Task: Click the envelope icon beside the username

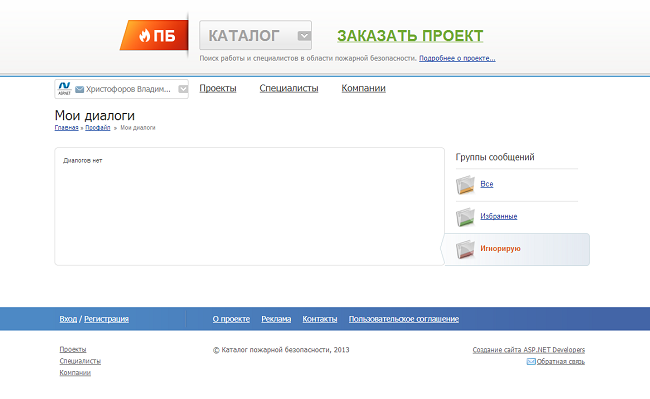Action: 80,89
